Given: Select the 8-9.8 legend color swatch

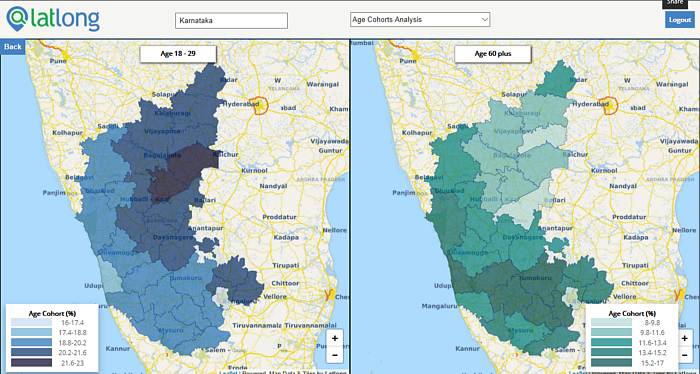Looking at the screenshot, I should pyautogui.click(x=611, y=322).
